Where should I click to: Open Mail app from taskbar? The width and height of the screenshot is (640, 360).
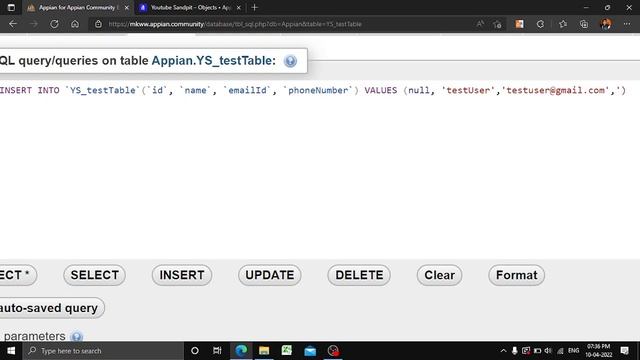[310, 351]
